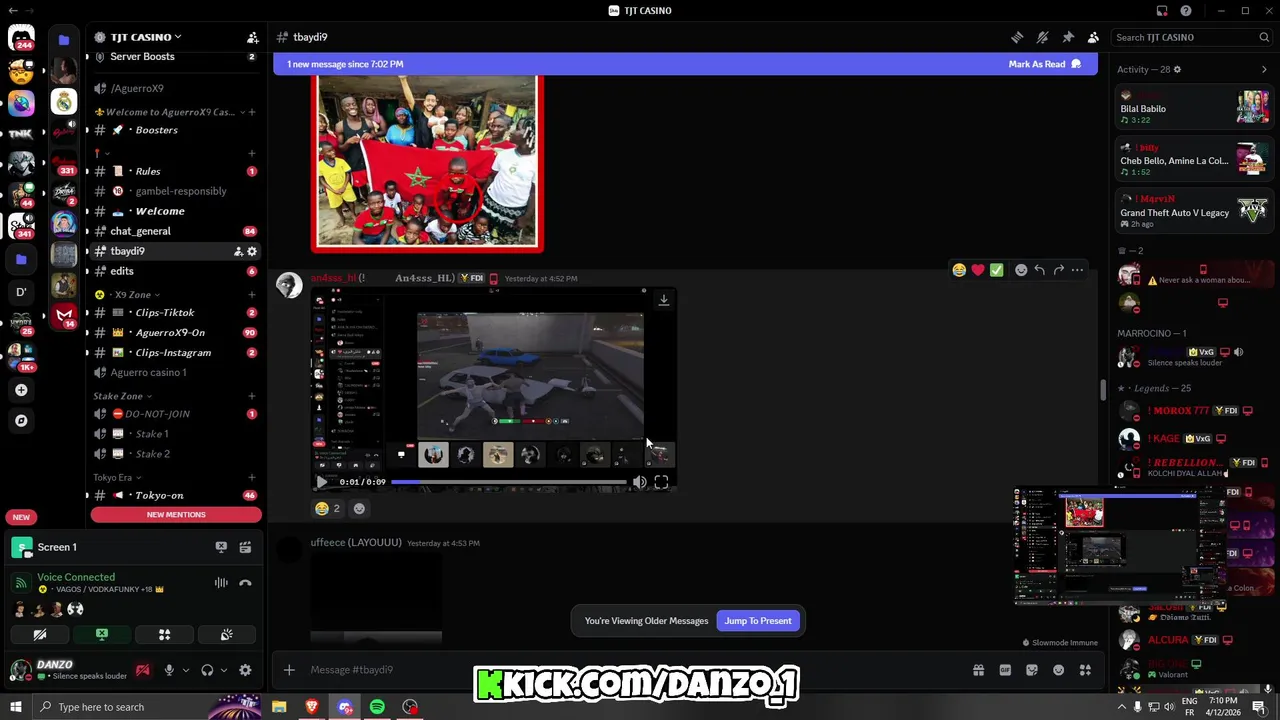The image size is (1280, 720).
Task: Open Spotify from Windows taskbar
Action: click(x=377, y=707)
